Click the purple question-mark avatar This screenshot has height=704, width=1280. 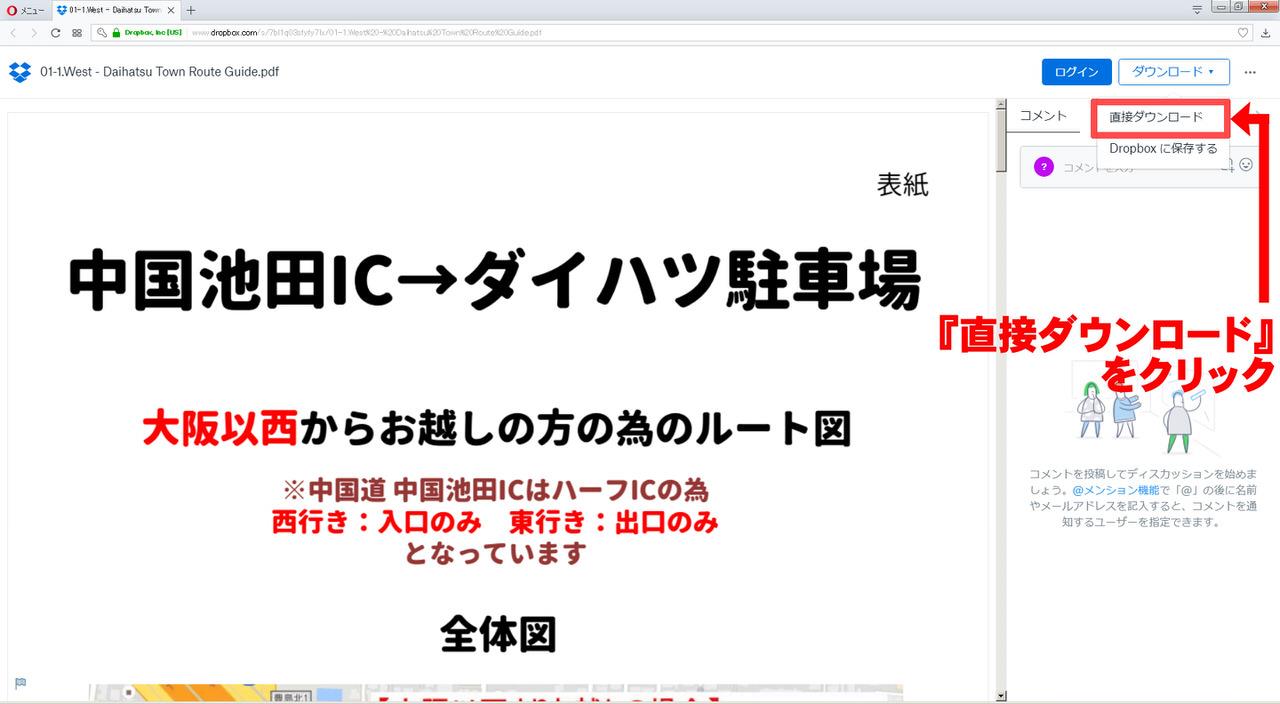(x=1044, y=167)
